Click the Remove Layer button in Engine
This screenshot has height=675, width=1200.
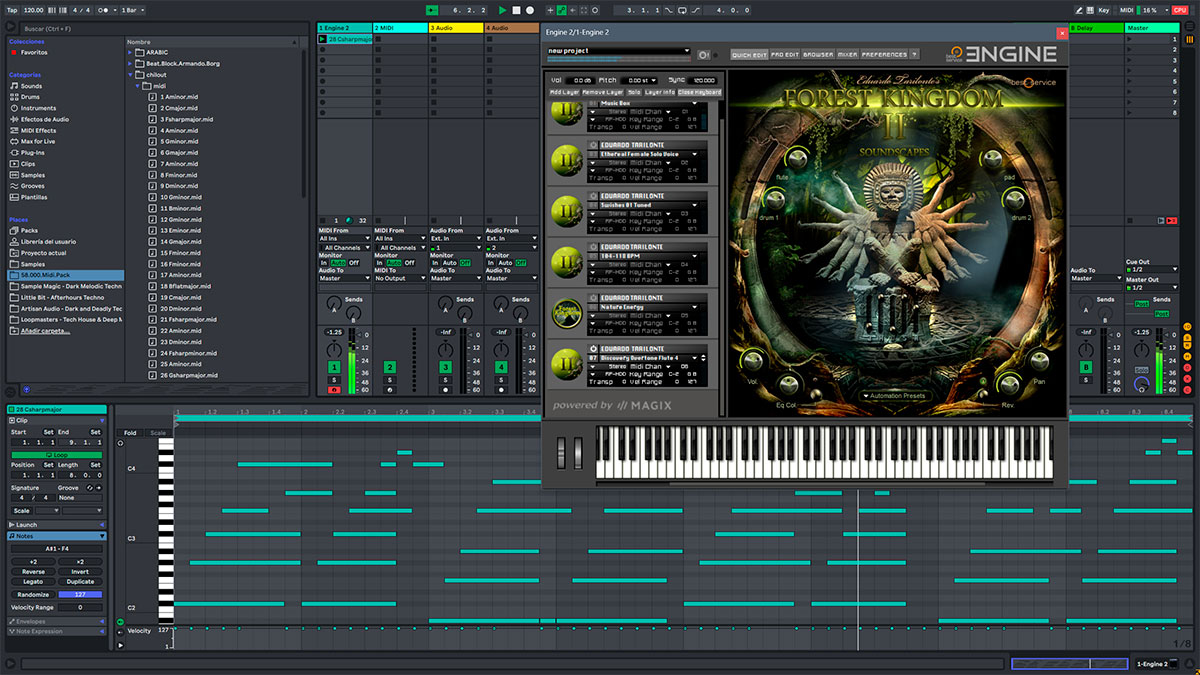coord(602,92)
